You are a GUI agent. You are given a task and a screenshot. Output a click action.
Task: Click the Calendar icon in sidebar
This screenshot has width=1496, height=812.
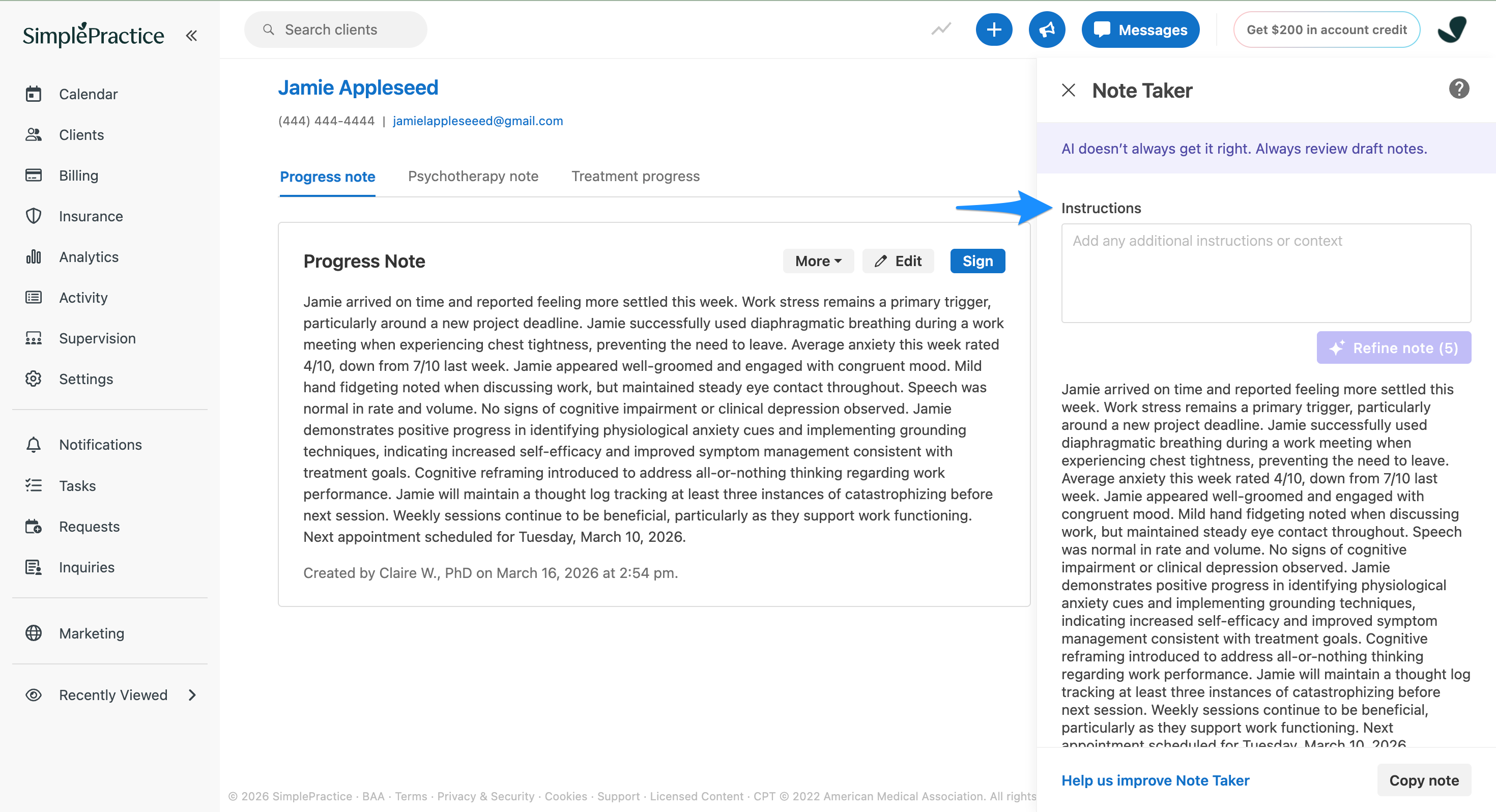click(x=34, y=94)
